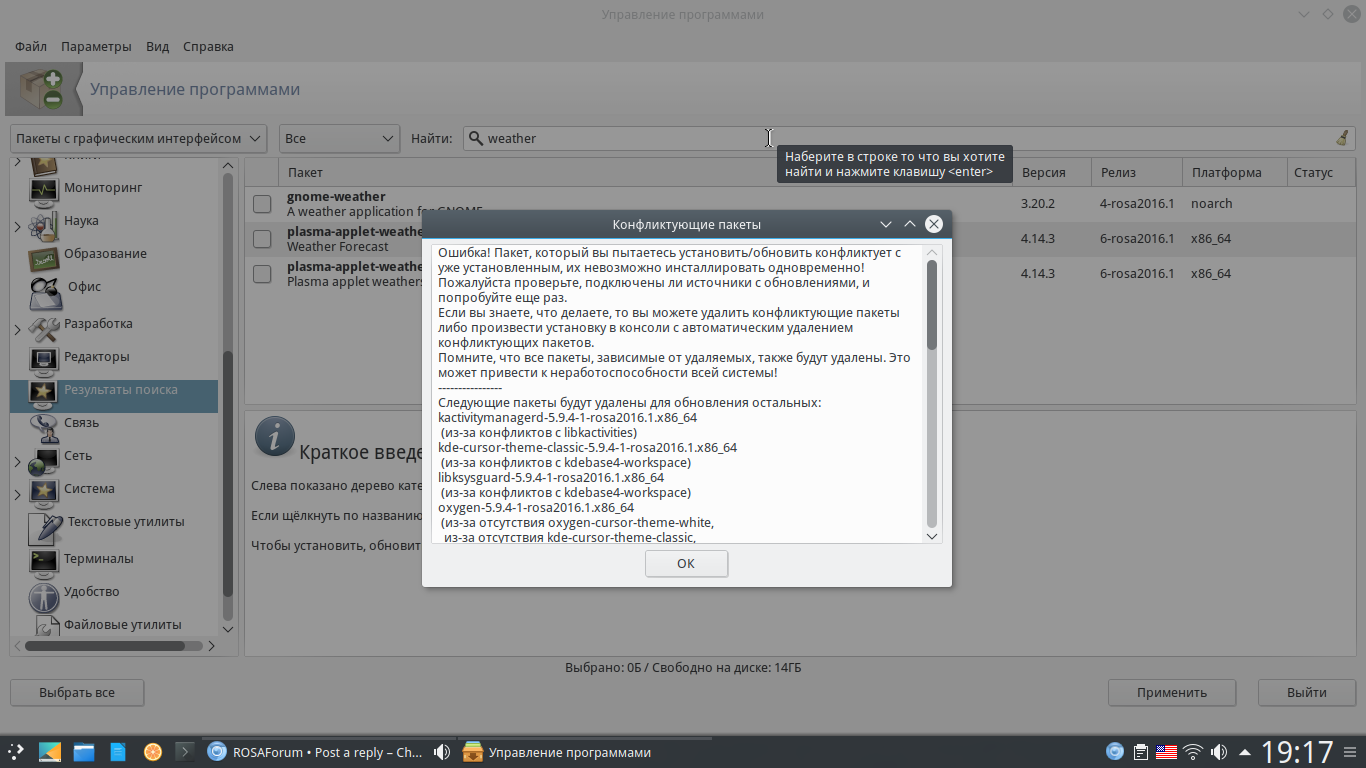This screenshot has width=1366, height=768.
Task: Click the audio speaker icon beside ROSAForum task
Action: [x=442, y=752]
